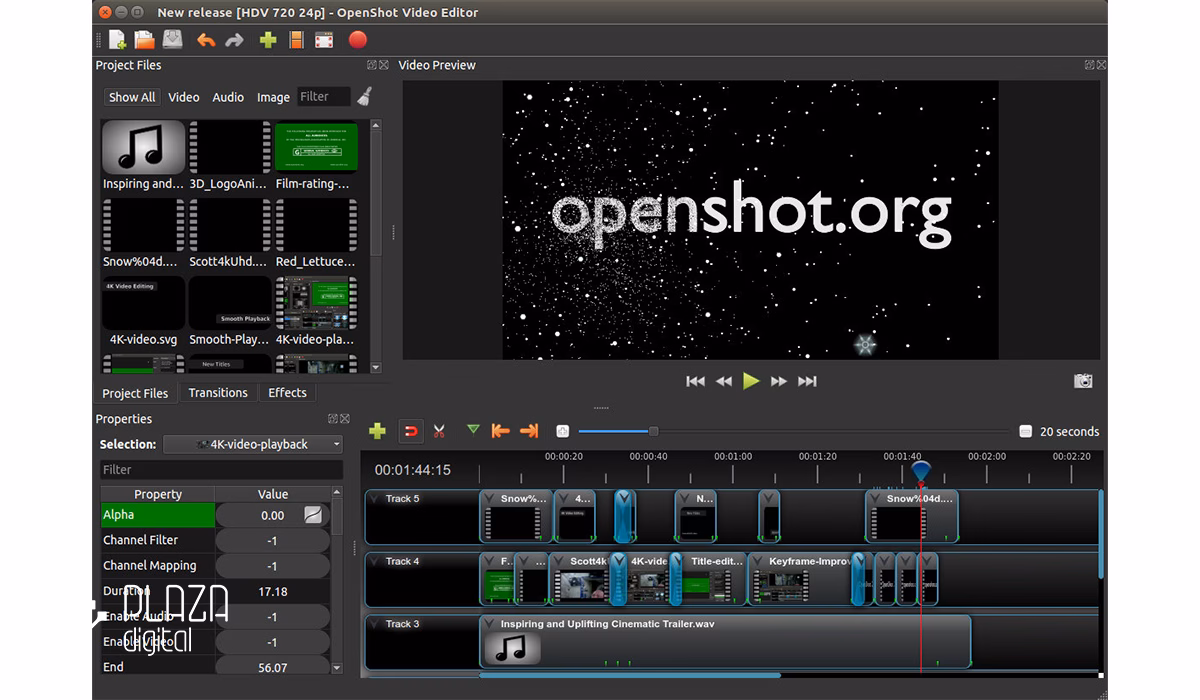The image size is (1200, 700).
Task: Add a marker with the green triangle icon
Action: coord(473,430)
